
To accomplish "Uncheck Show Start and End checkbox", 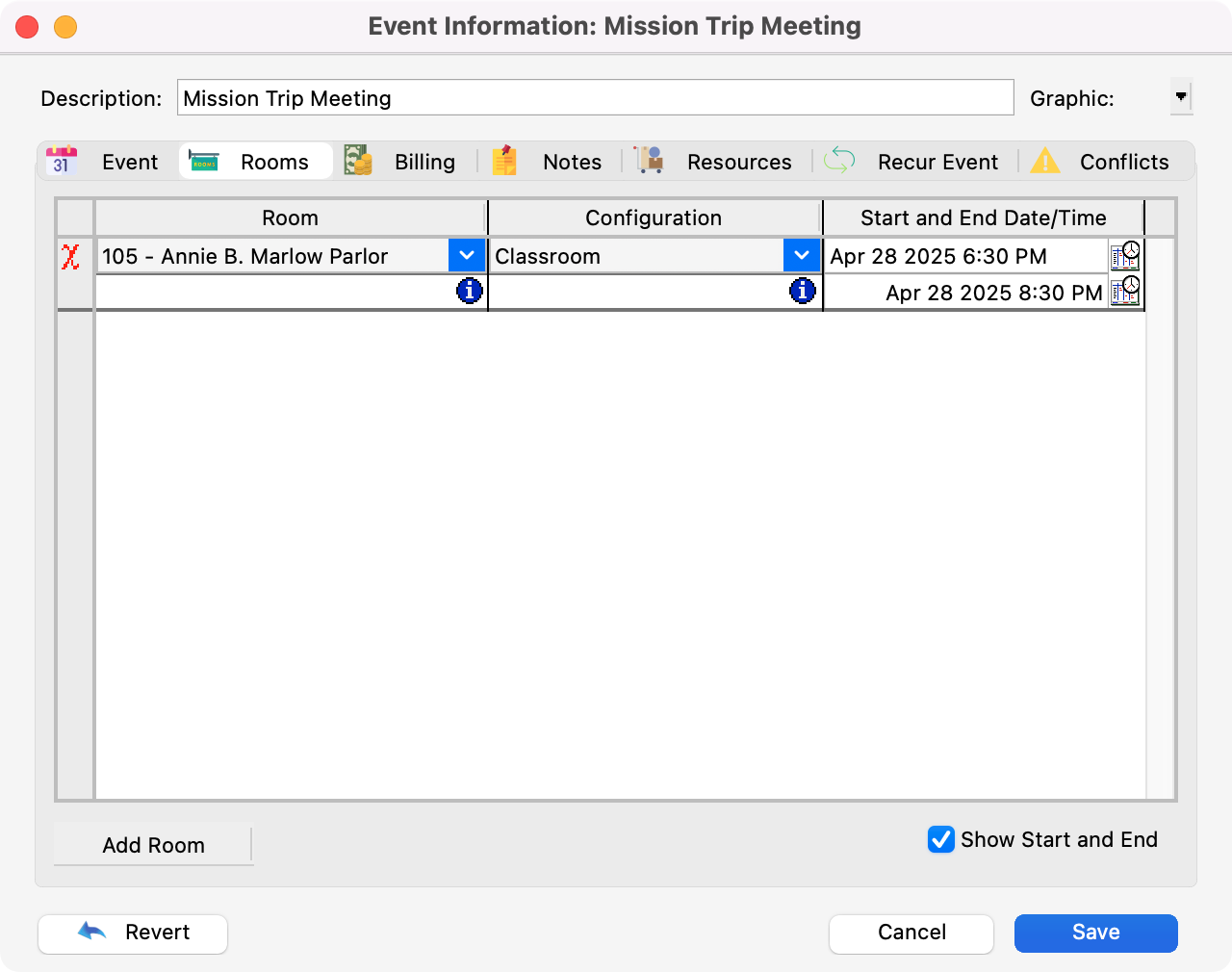I will coord(940,839).
